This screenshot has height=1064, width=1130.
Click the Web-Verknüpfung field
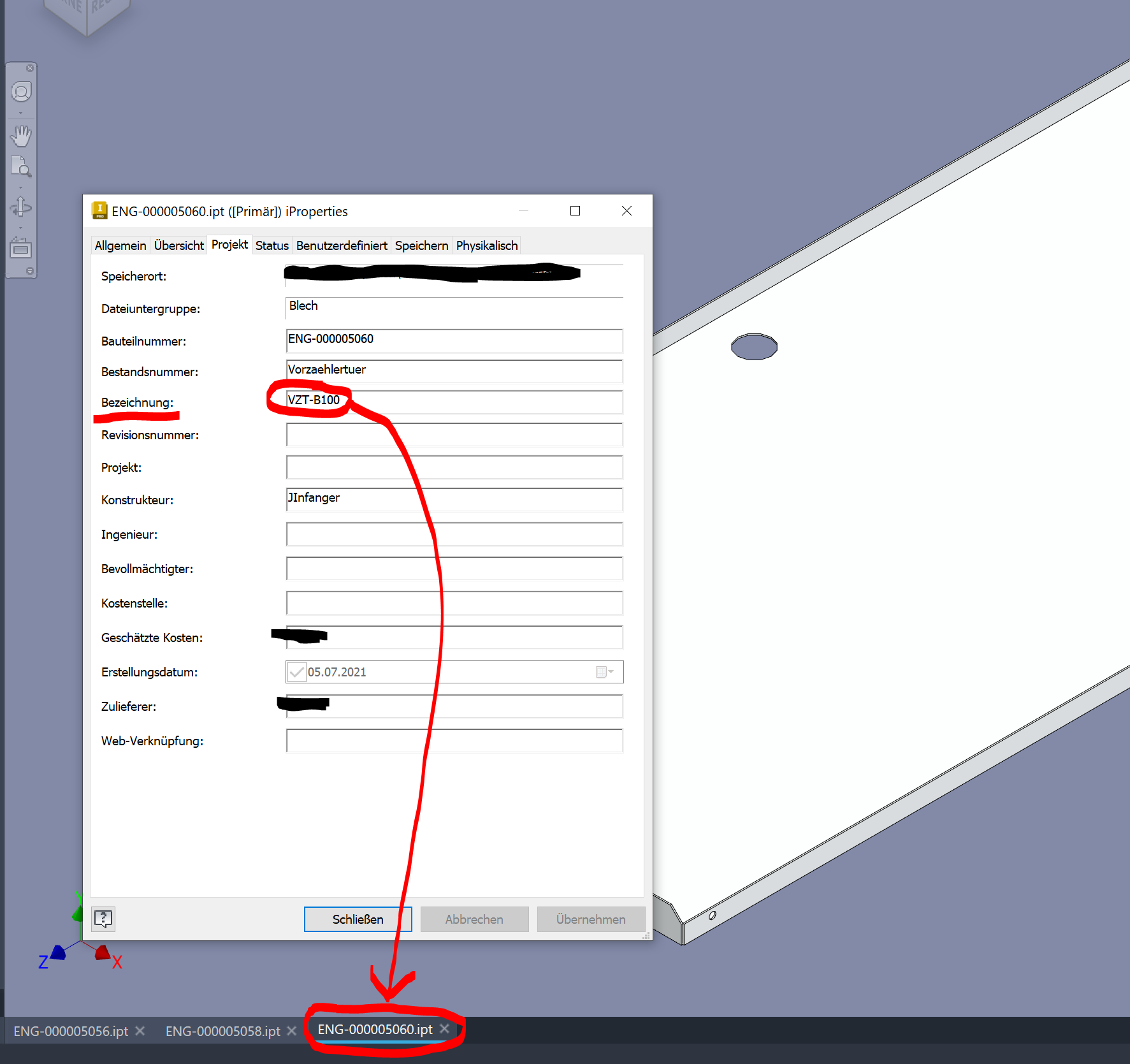pos(454,741)
